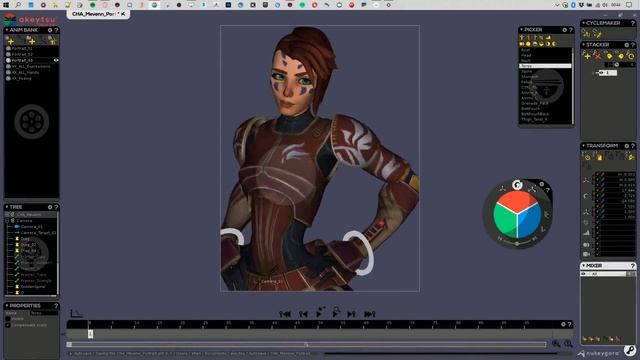Select Head in the Picker list

pos(526,55)
